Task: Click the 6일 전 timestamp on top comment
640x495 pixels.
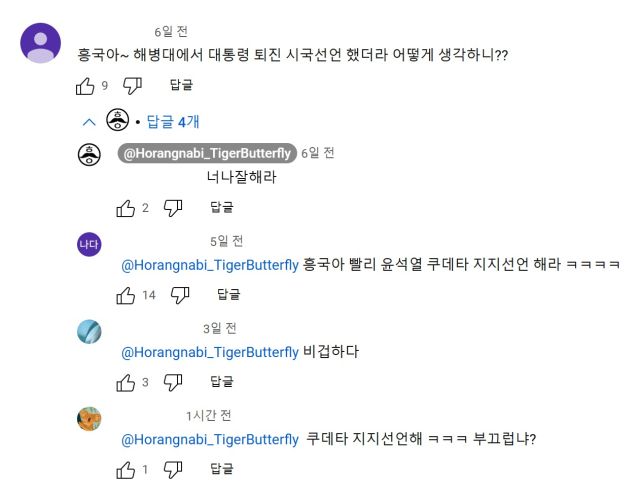Action: point(171,32)
